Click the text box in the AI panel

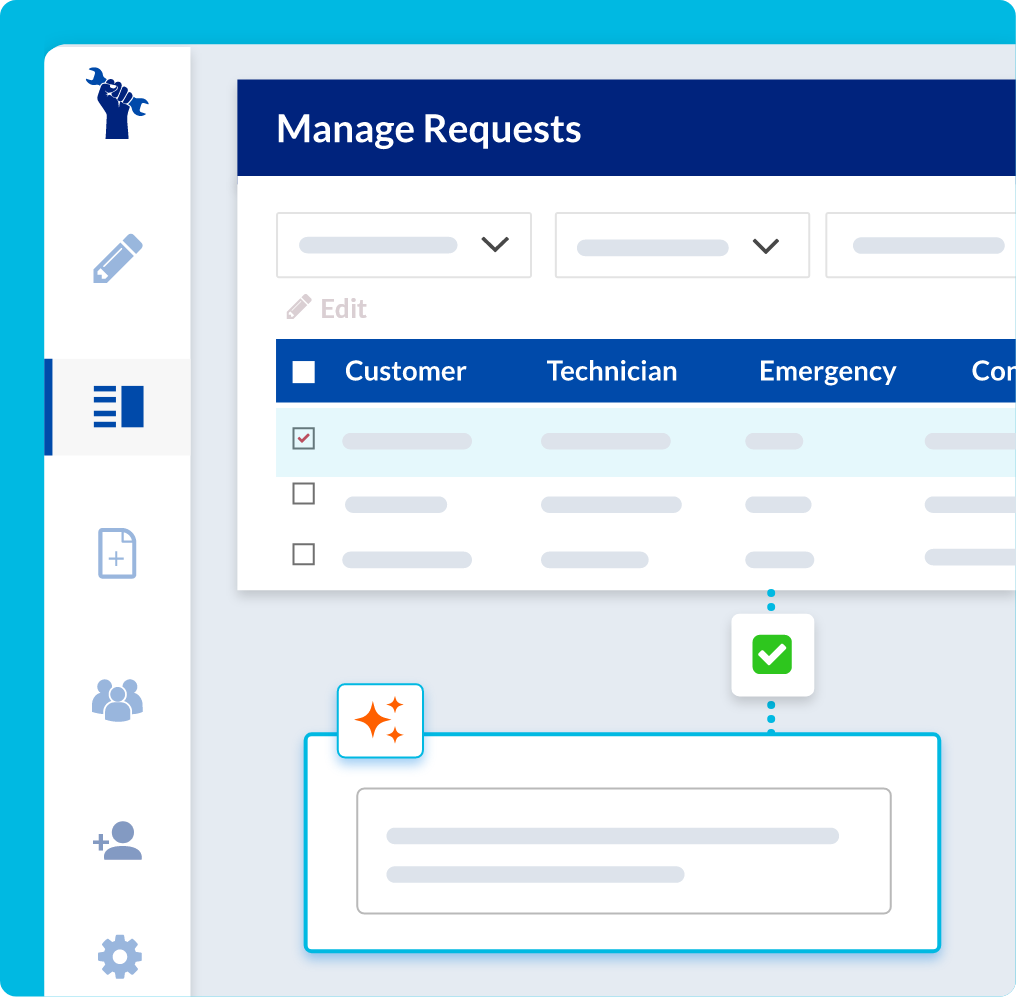[x=623, y=851]
